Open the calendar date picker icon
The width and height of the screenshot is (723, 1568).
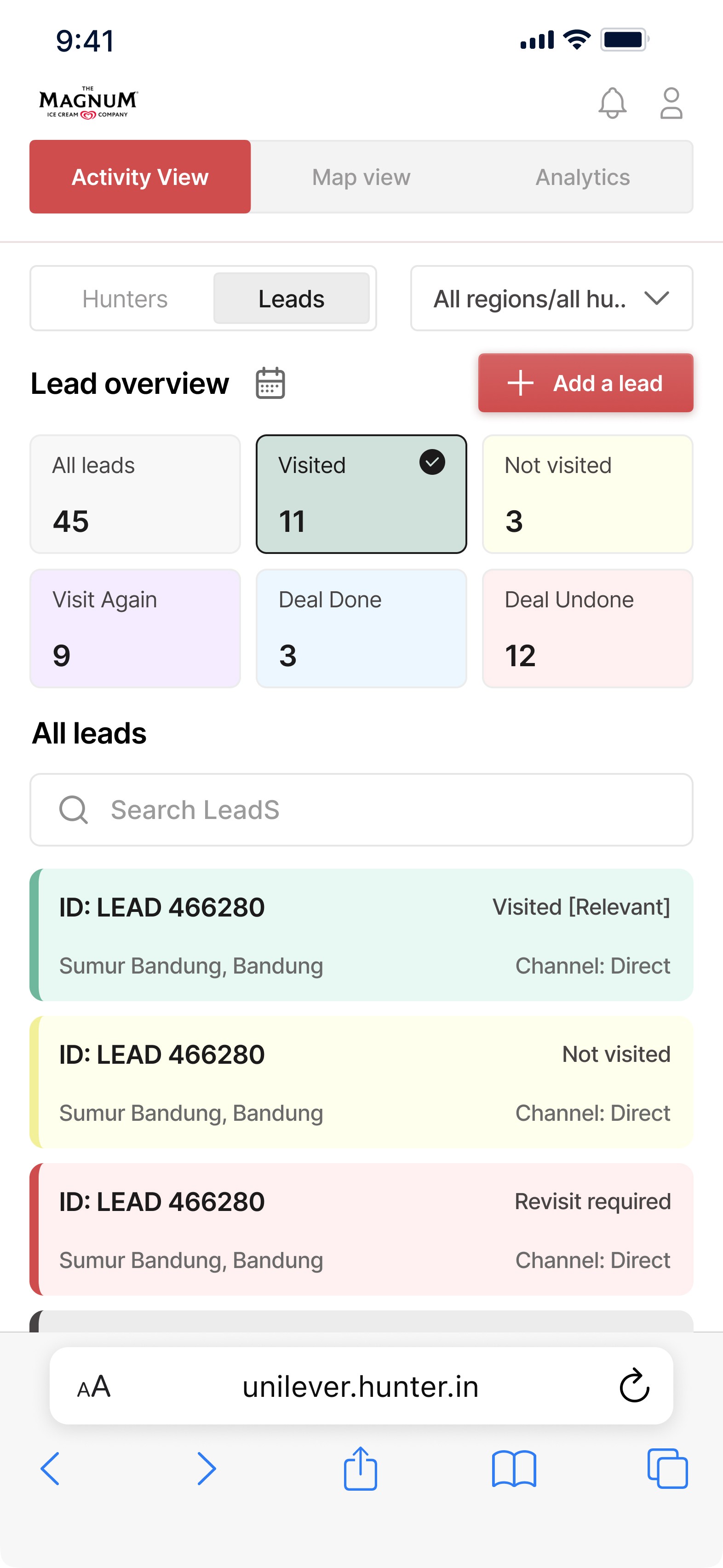point(270,383)
